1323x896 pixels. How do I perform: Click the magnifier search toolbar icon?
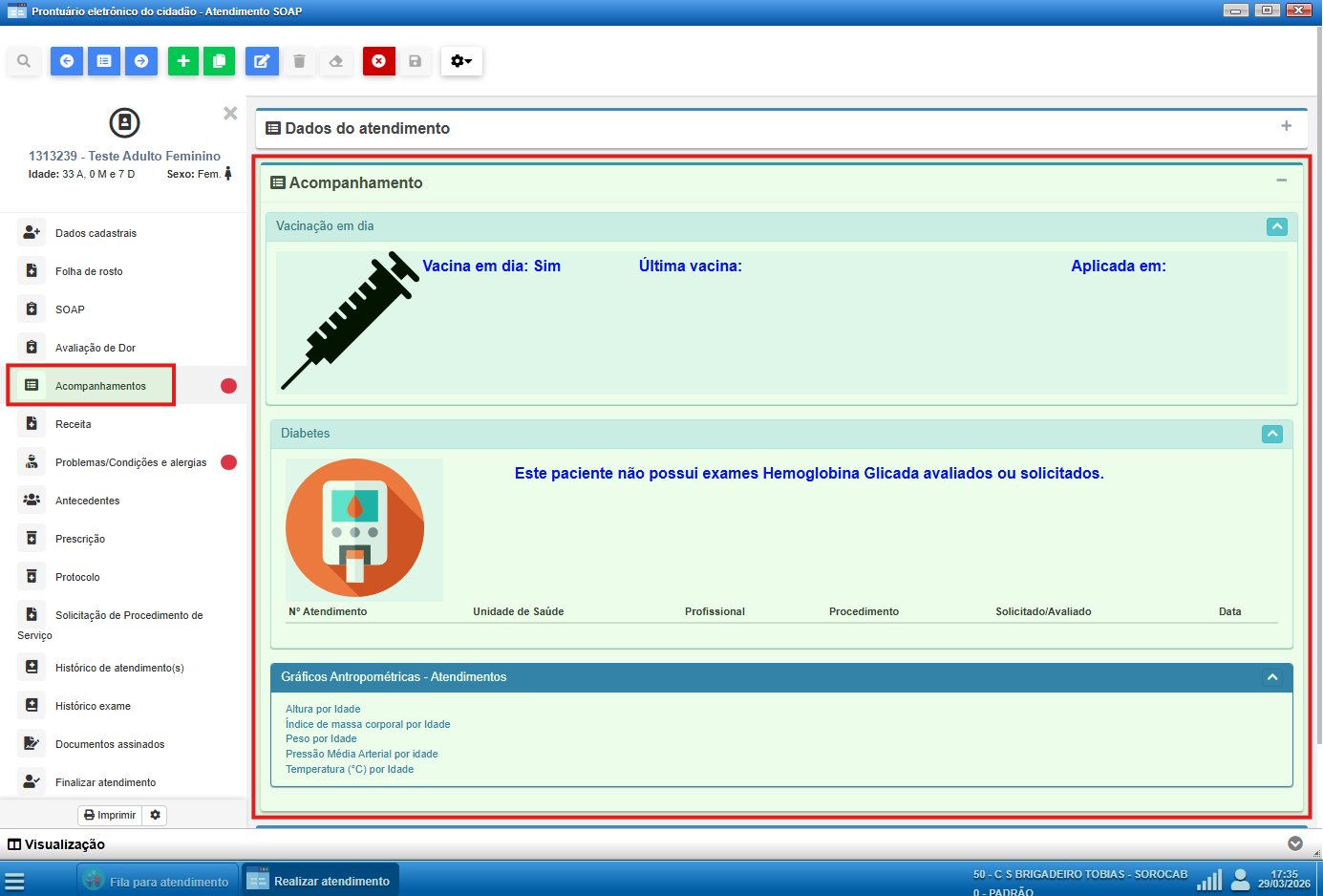point(24,61)
